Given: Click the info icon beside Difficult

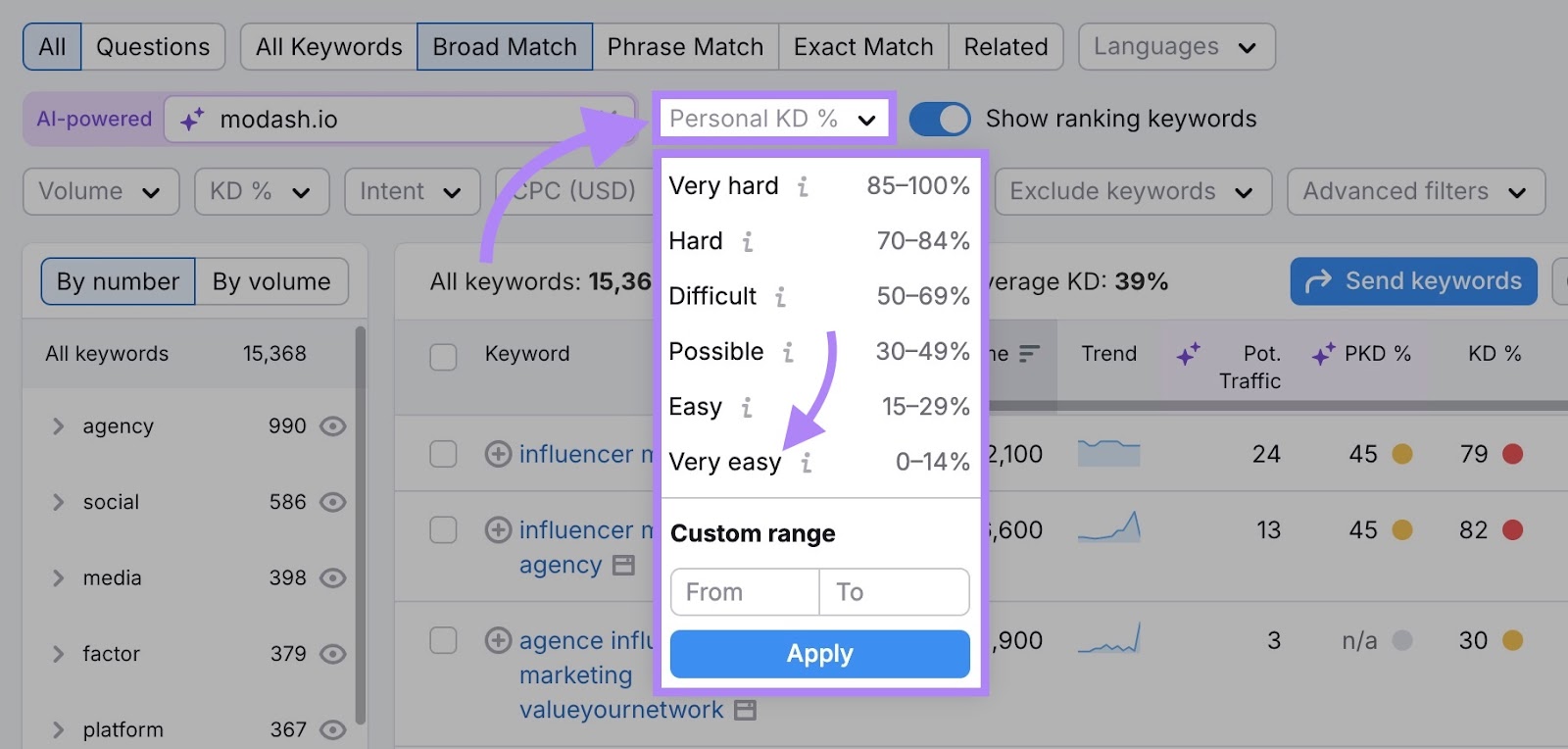Looking at the screenshot, I should [x=780, y=296].
